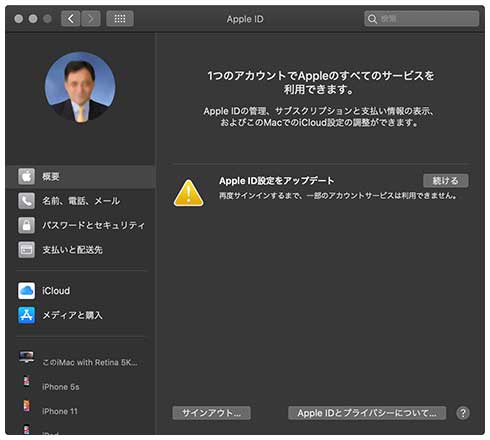Close the window with the first title bar button
Image resolution: width=490 pixels, height=440 pixels.
(x=19, y=19)
